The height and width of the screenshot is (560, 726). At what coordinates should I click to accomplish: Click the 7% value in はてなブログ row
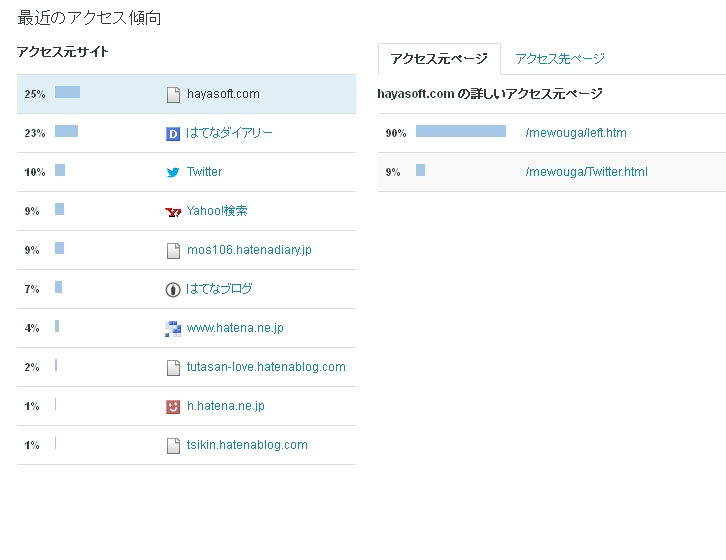point(32,289)
